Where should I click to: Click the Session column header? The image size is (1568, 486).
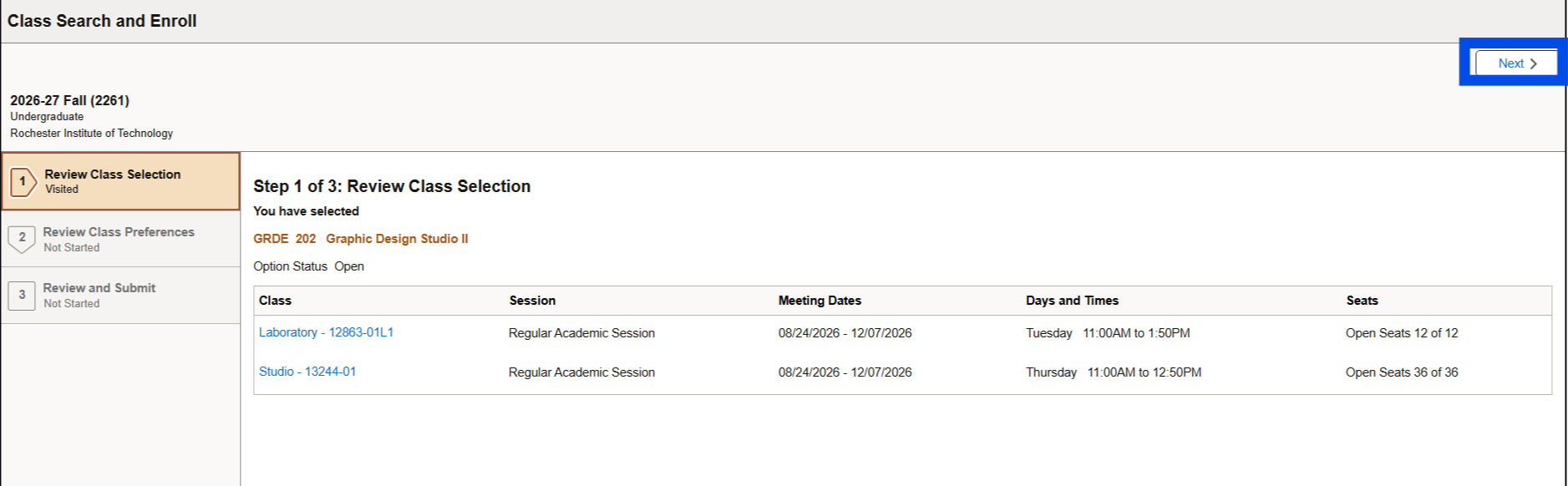click(x=533, y=301)
